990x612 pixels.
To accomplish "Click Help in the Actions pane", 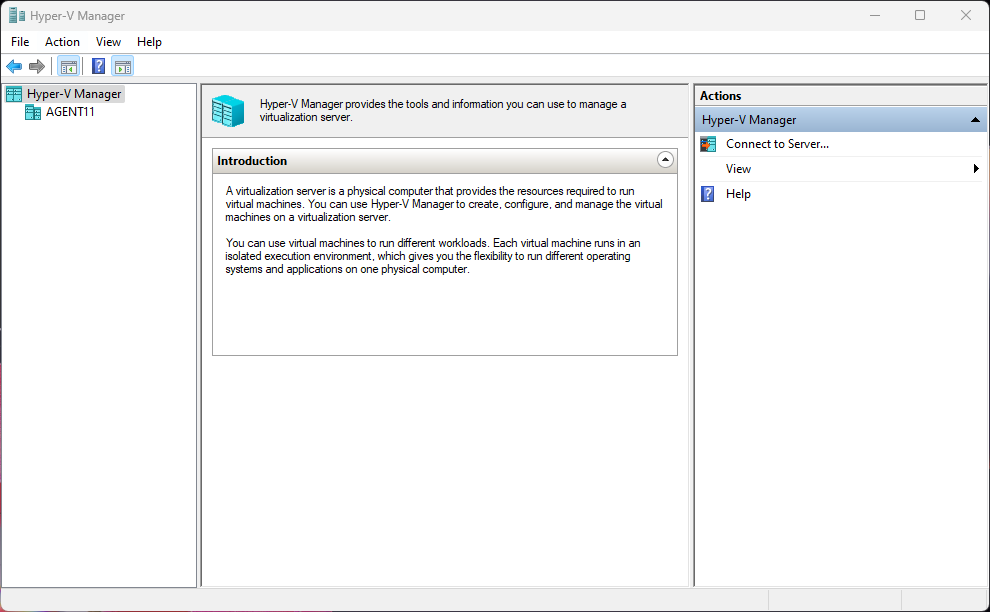I will tap(738, 194).
